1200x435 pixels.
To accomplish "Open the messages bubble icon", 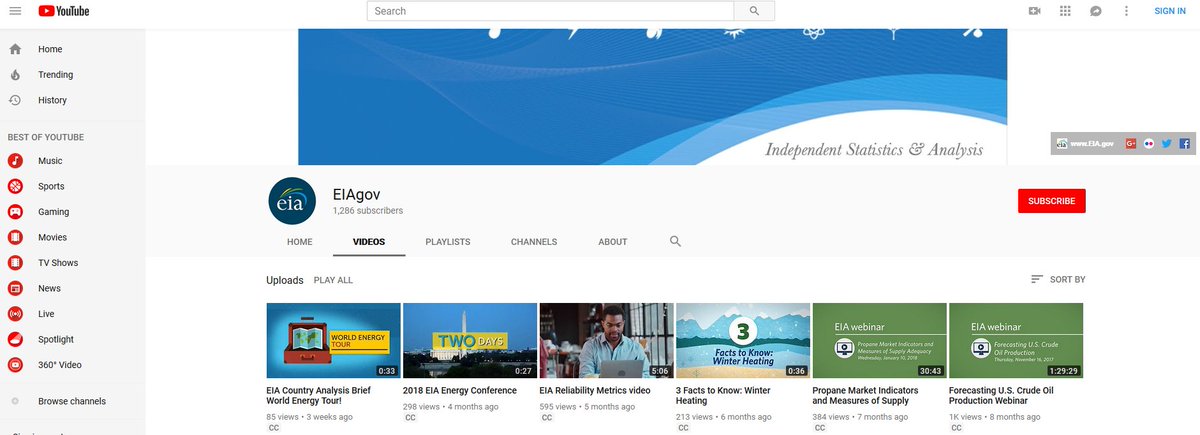I will coord(1096,11).
